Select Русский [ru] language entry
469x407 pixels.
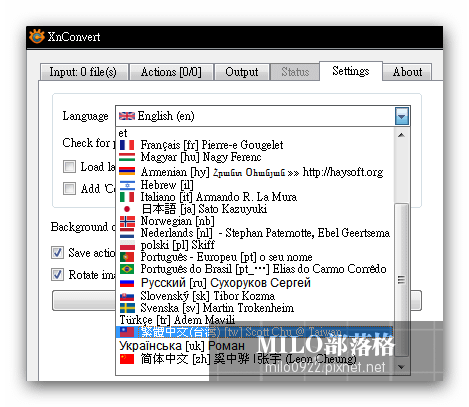pyautogui.click(x=255, y=283)
